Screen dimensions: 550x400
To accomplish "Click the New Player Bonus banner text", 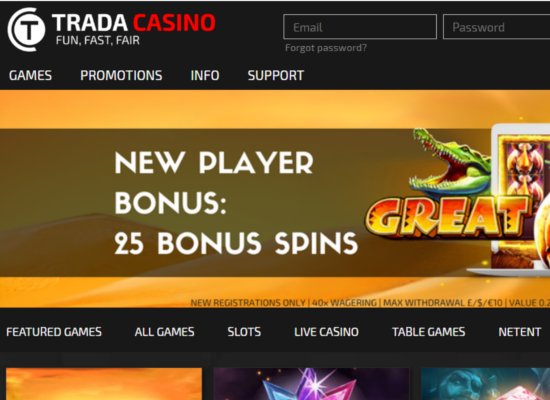I will point(236,203).
